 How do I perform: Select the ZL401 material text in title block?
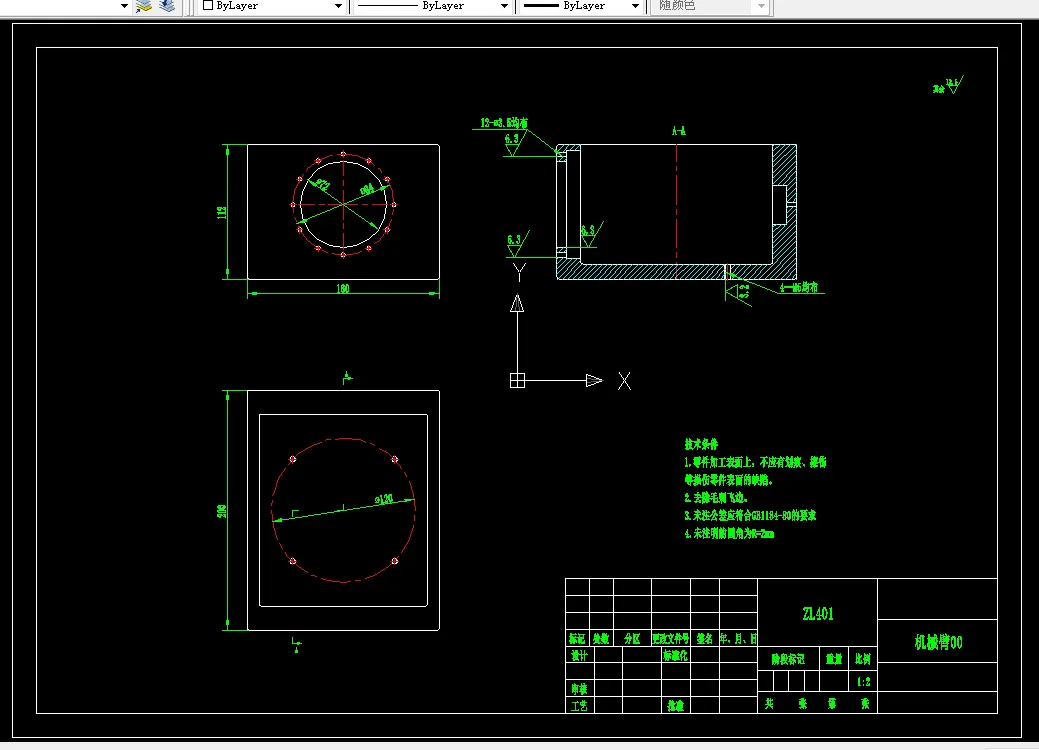(818, 614)
